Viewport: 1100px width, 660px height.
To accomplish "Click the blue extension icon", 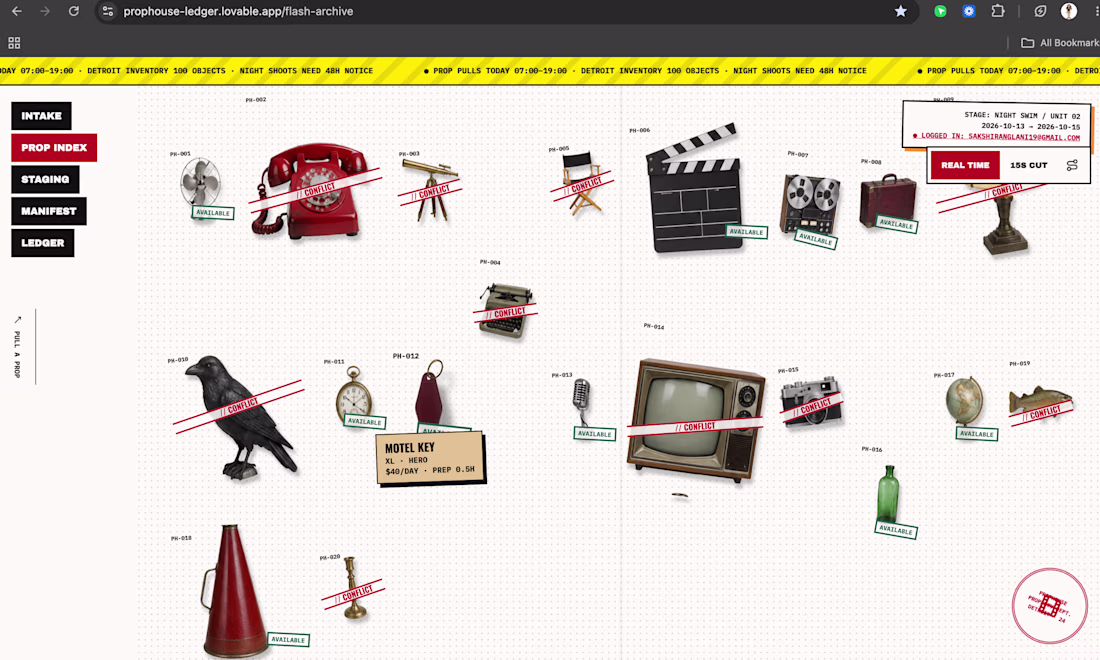I will 969,11.
